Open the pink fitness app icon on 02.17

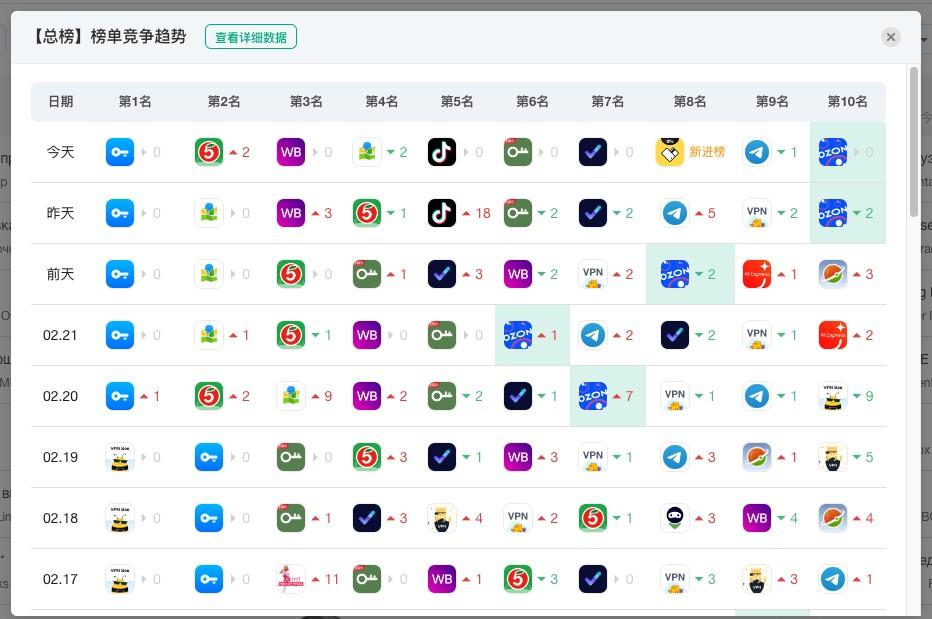point(291,579)
